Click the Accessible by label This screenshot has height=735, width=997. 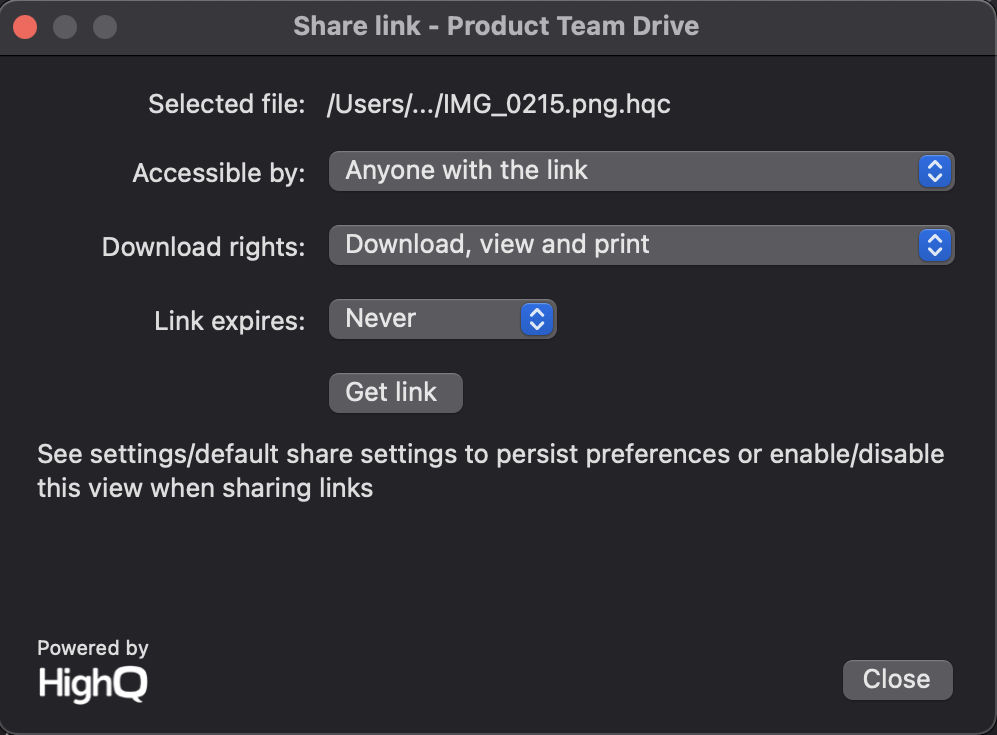219,173
